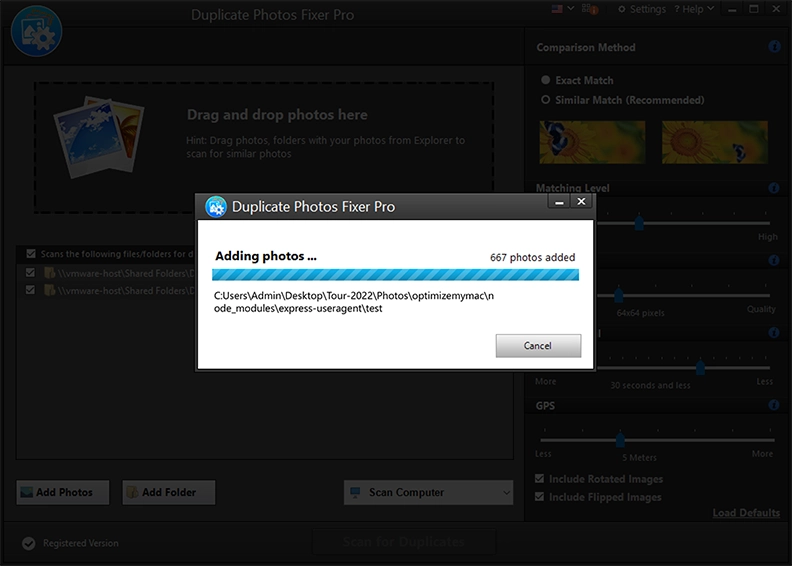
Task: Click the '667 photos added' text
Action: click(532, 258)
